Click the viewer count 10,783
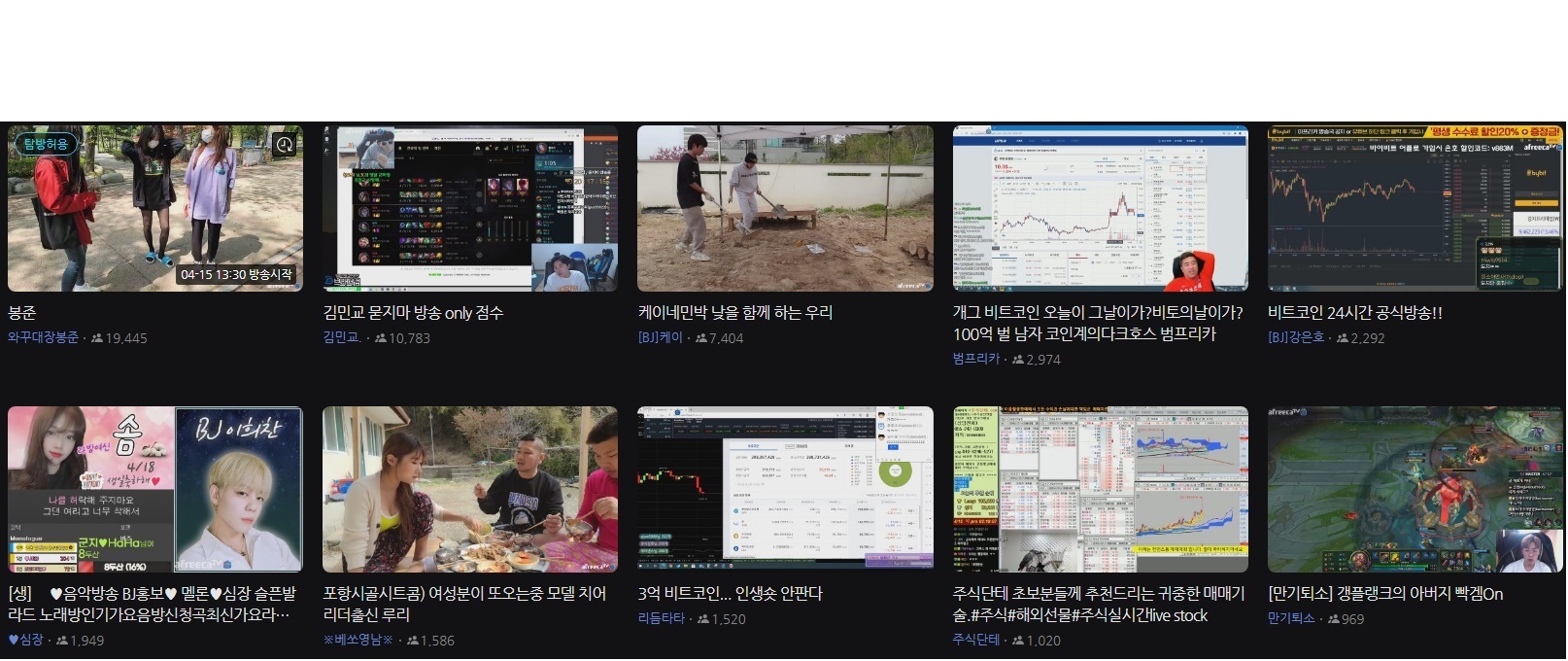The width and height of the screenshot is (1568, 661). coord(410,338)
